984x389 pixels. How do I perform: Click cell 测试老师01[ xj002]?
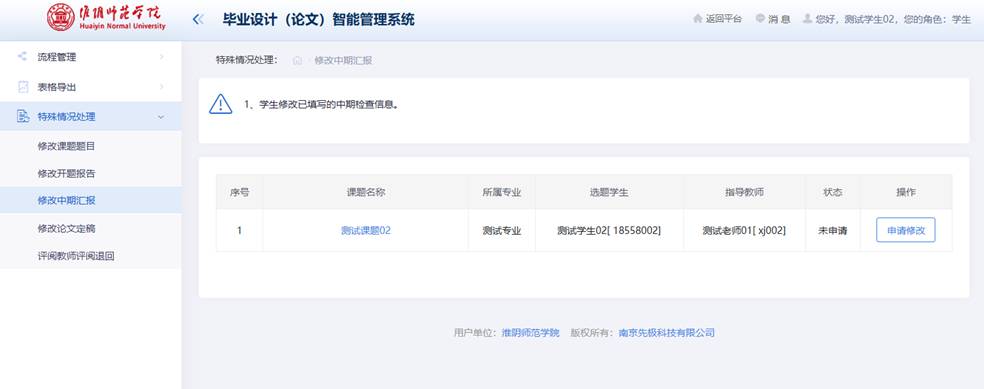coord(744,230)
